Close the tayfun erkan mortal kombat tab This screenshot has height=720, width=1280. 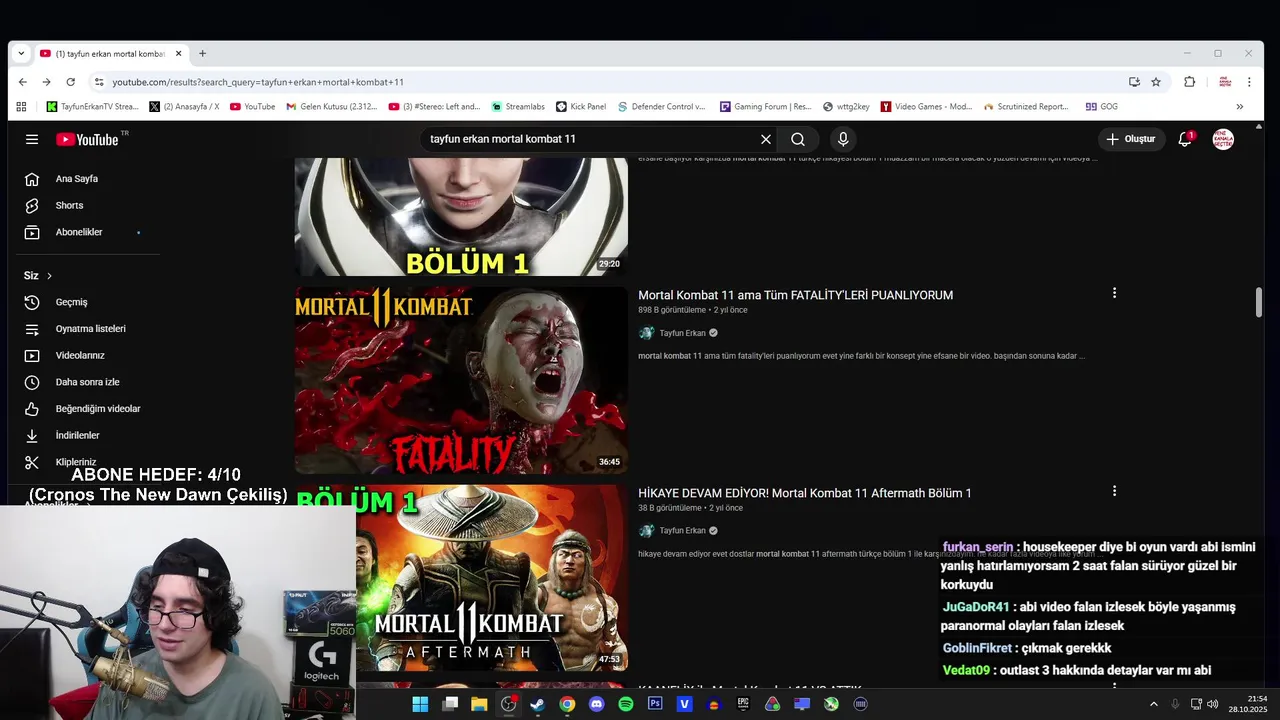tap(179, 53)
